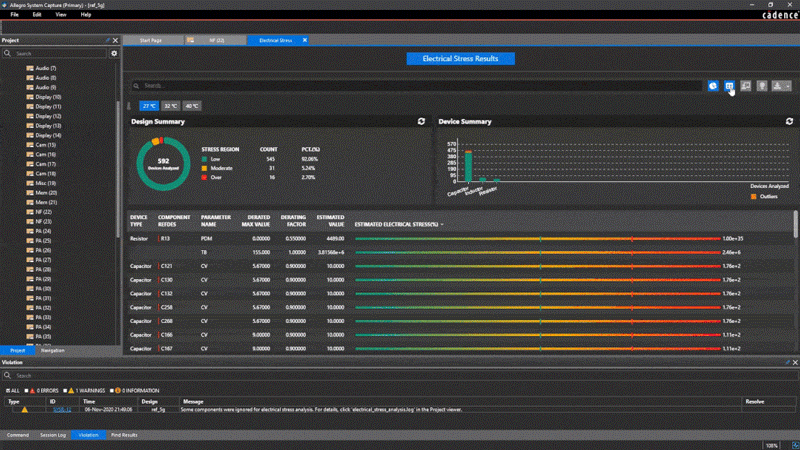Click the zoom fit icon in status bar
Image resolution: width=800 pixels, height=450 pixels.
(795, 445)
